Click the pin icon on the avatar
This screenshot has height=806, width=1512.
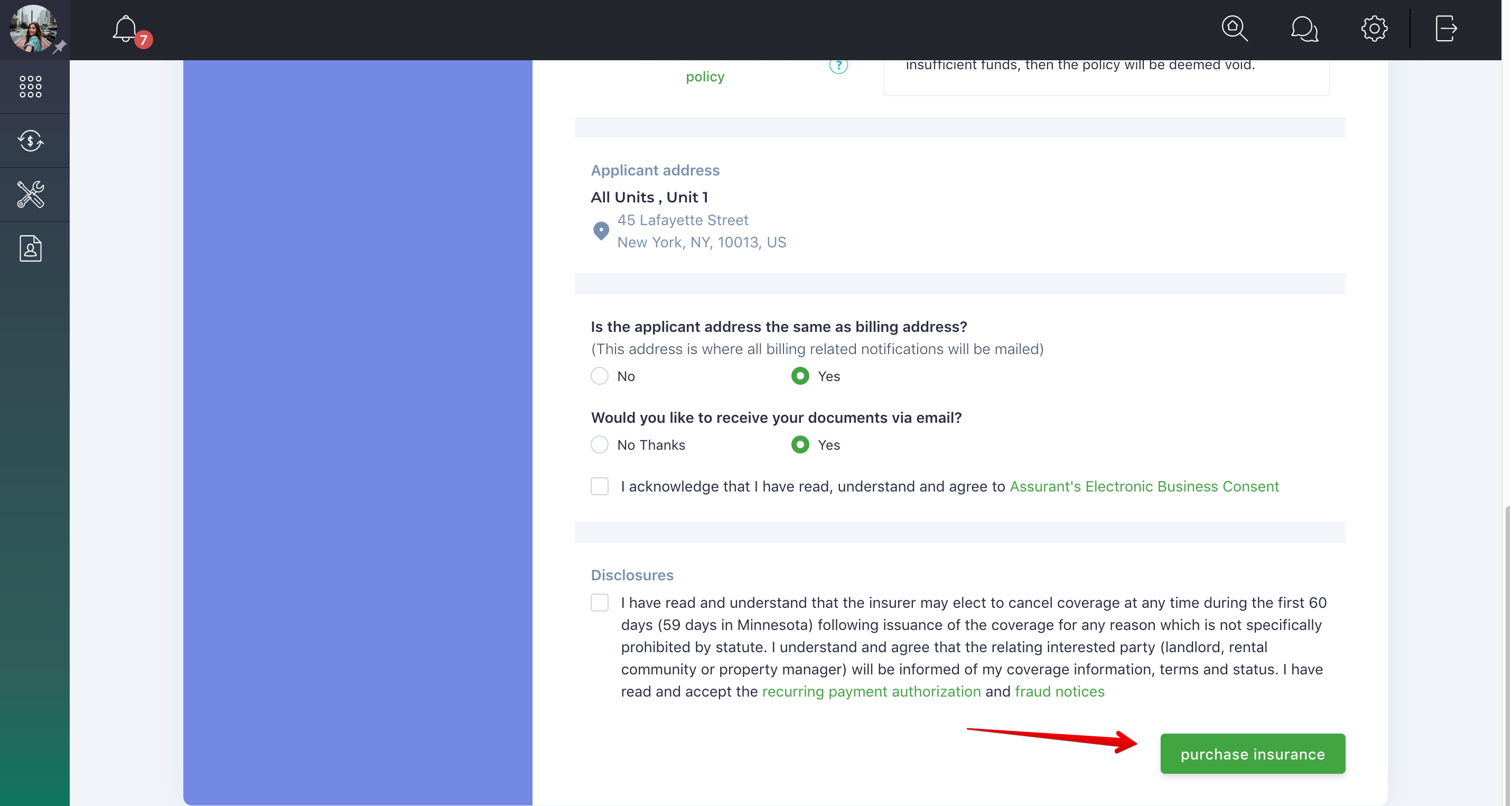click(59, 47)
